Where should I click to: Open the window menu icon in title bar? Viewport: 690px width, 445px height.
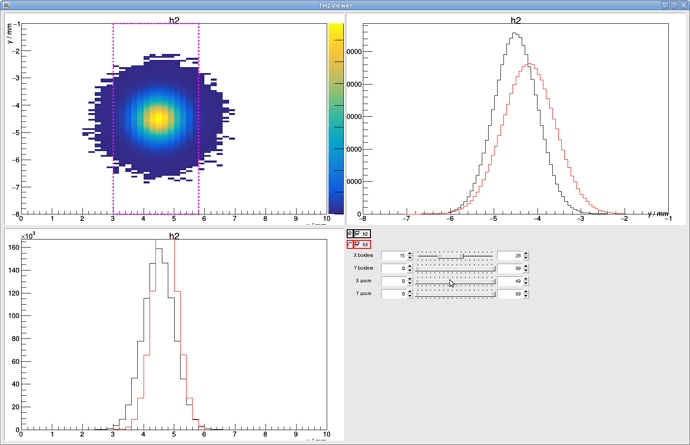[7, 6]
